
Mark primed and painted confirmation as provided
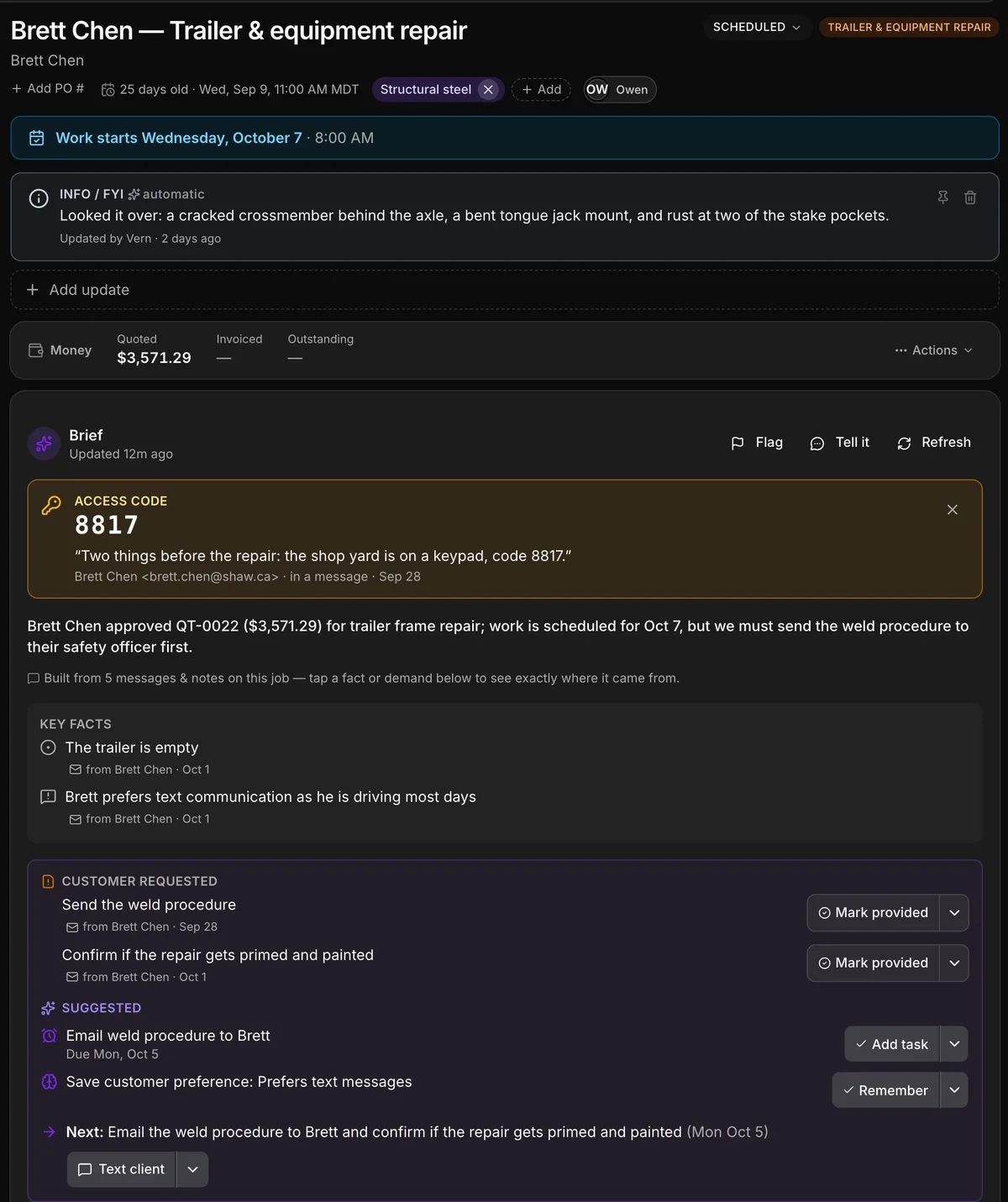click(x=874, y=963)
